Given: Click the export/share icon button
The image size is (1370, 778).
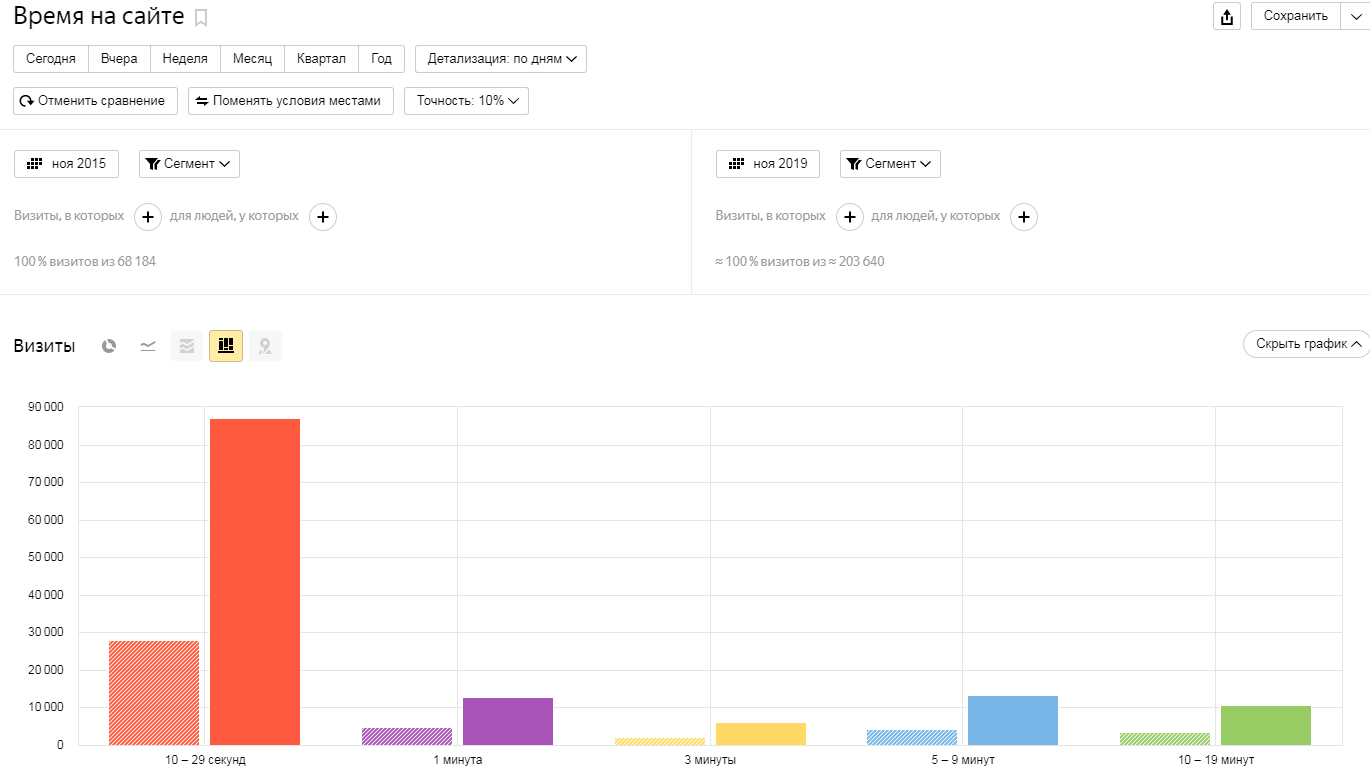Looking at the screenshot, I should (x=1227, y=16).
